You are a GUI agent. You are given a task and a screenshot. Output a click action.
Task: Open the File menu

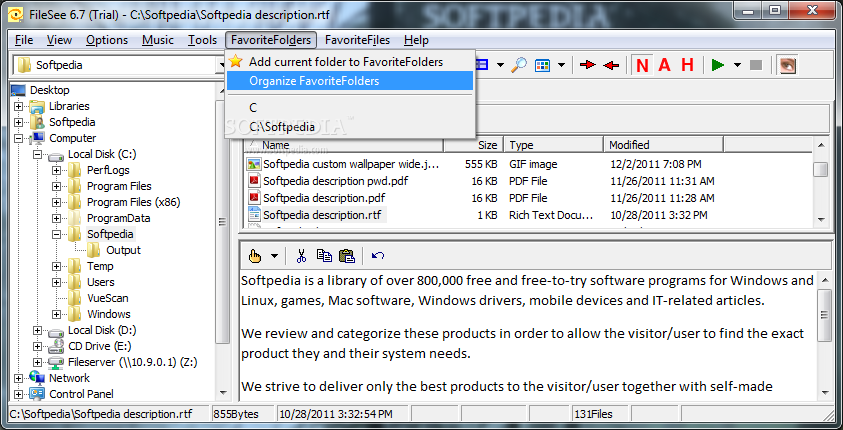point(24,40)
